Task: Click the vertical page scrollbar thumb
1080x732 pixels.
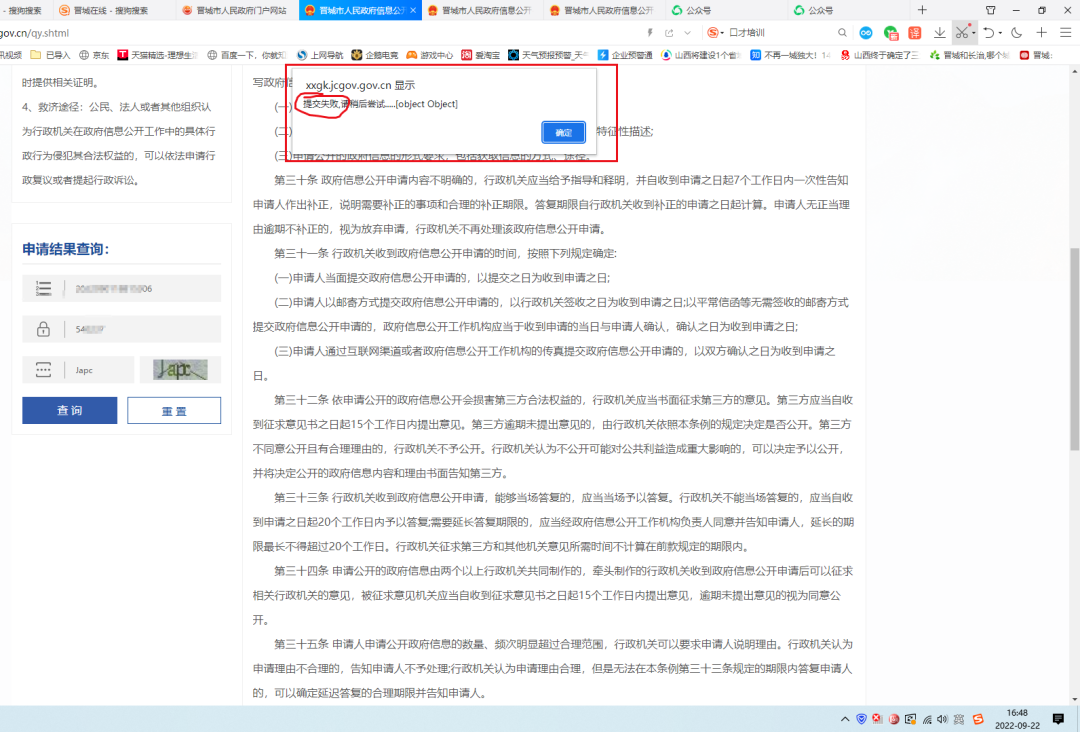Action: click(x=1074, y=349)
